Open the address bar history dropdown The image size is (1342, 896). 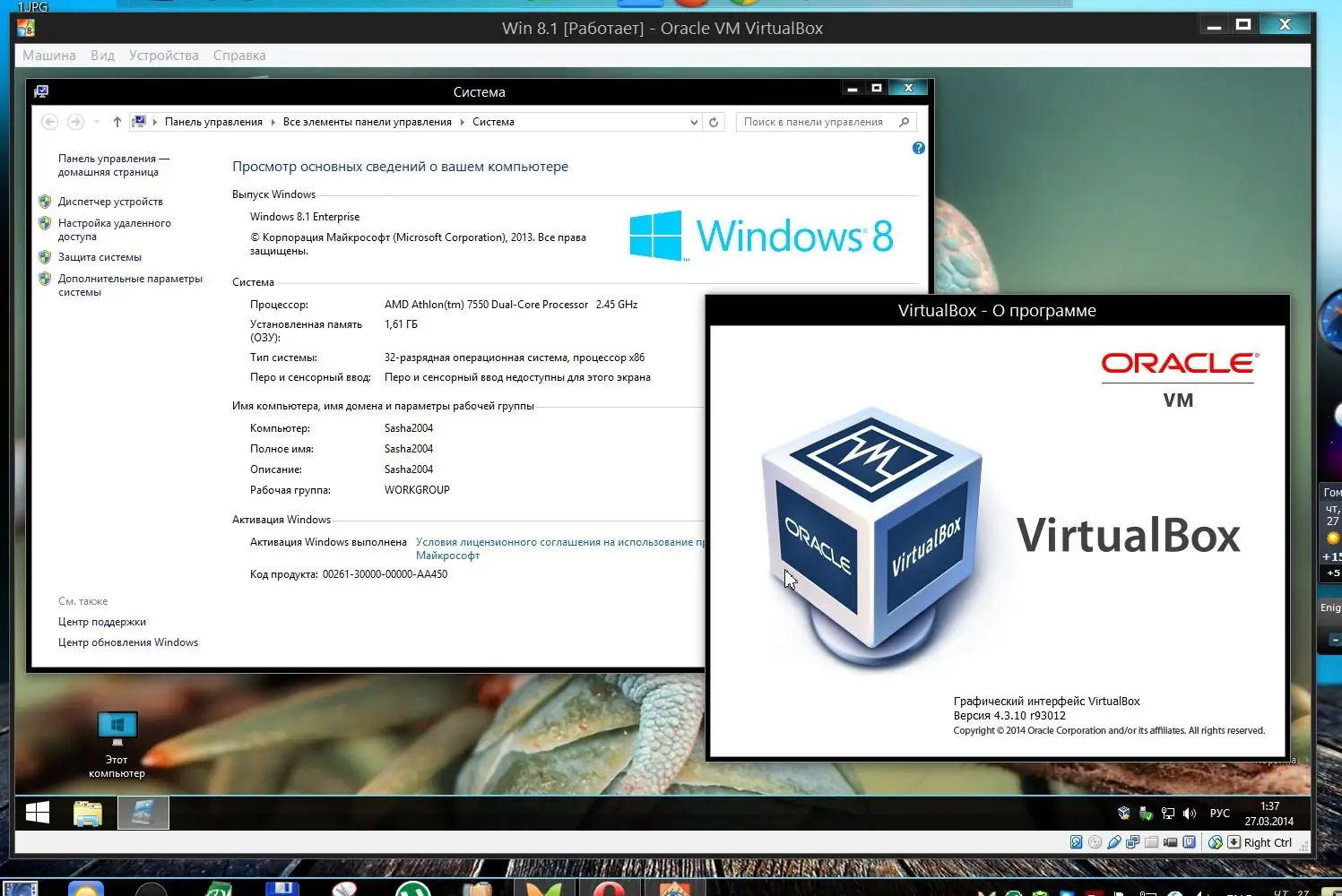click(x=694, y=122)
